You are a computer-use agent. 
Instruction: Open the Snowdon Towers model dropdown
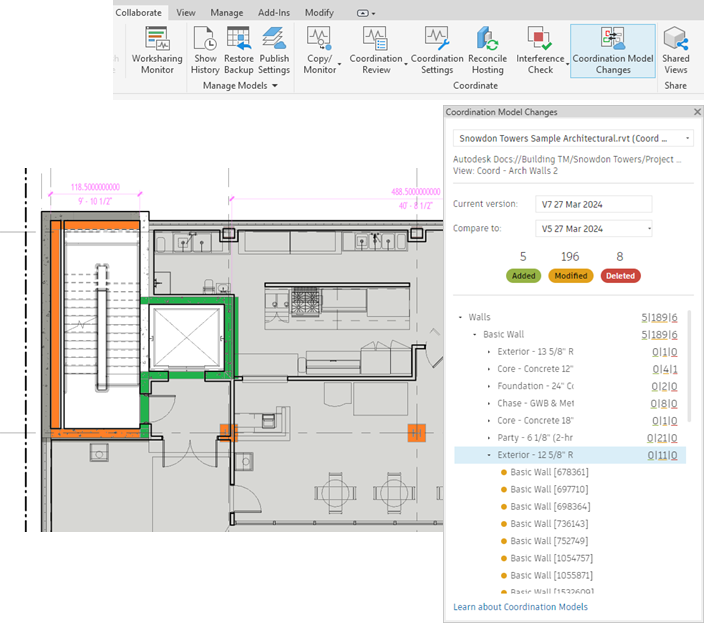573,138
